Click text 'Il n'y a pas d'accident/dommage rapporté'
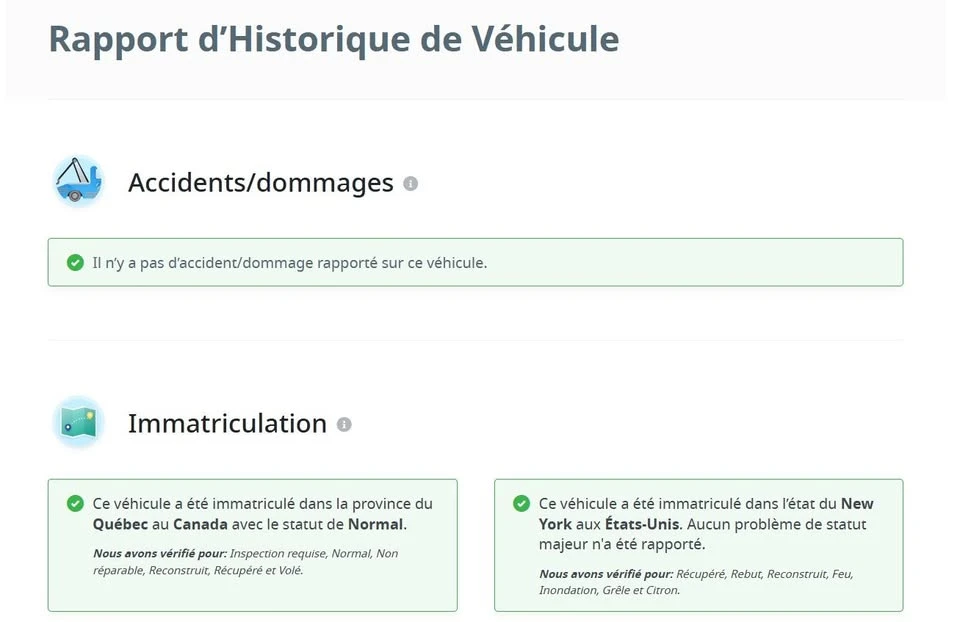Image resolution: width=960 pixels, height=622 pixels. pyautogui.click(x=290, y=263)
